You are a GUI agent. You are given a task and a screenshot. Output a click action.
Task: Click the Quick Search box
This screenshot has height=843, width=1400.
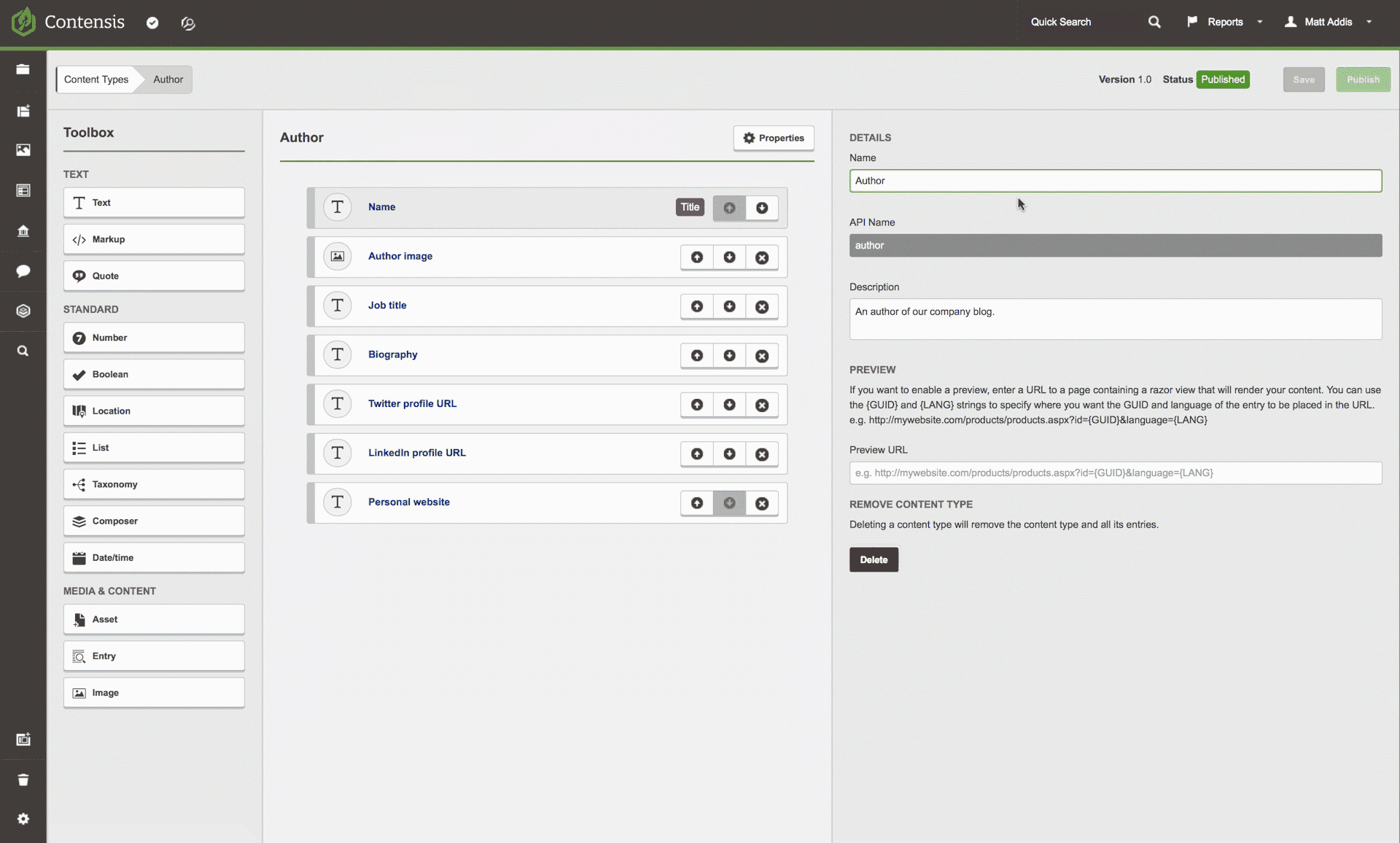click(1081, 22)
